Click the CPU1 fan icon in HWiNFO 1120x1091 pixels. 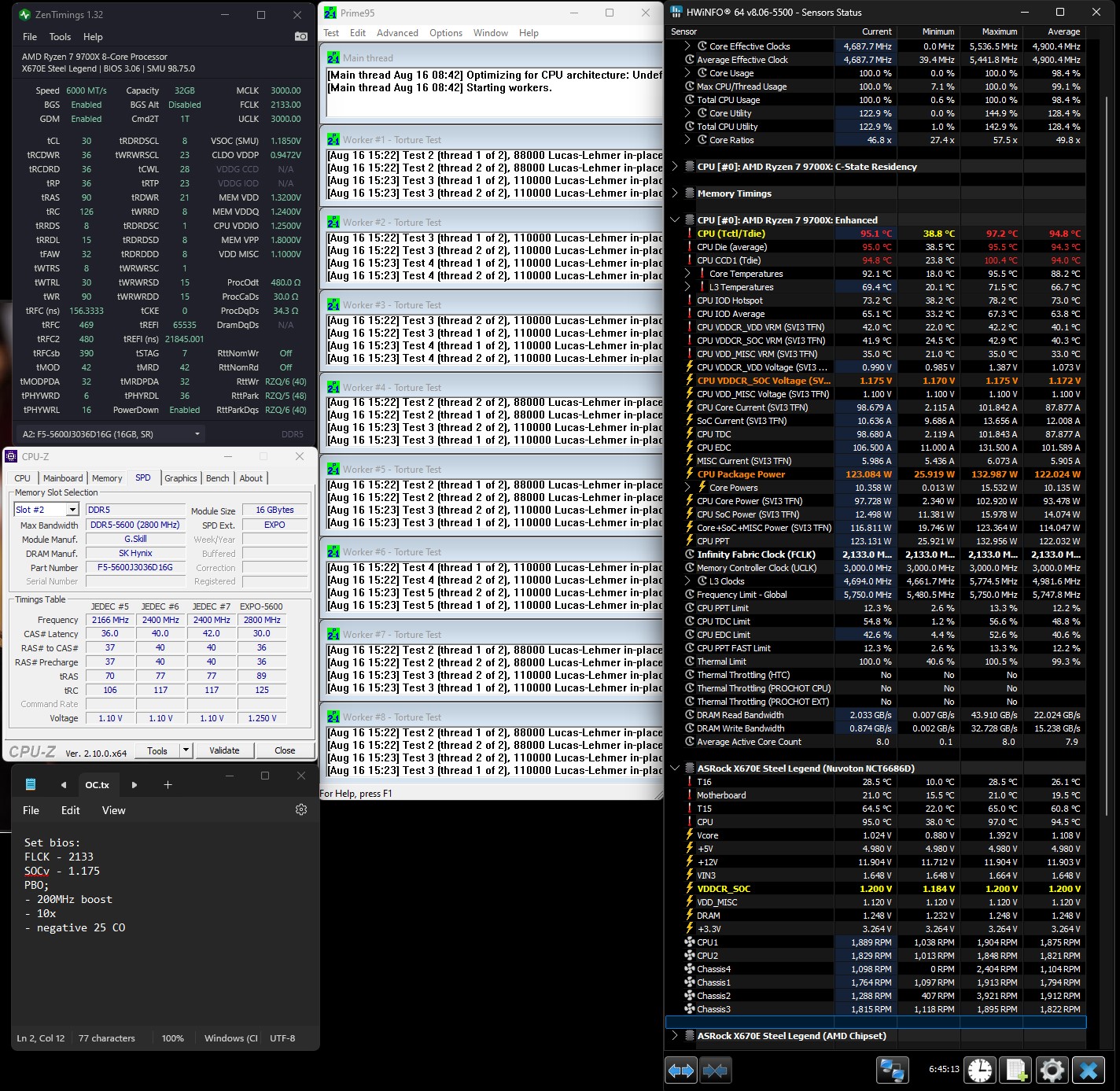click(x=690, y=942)
